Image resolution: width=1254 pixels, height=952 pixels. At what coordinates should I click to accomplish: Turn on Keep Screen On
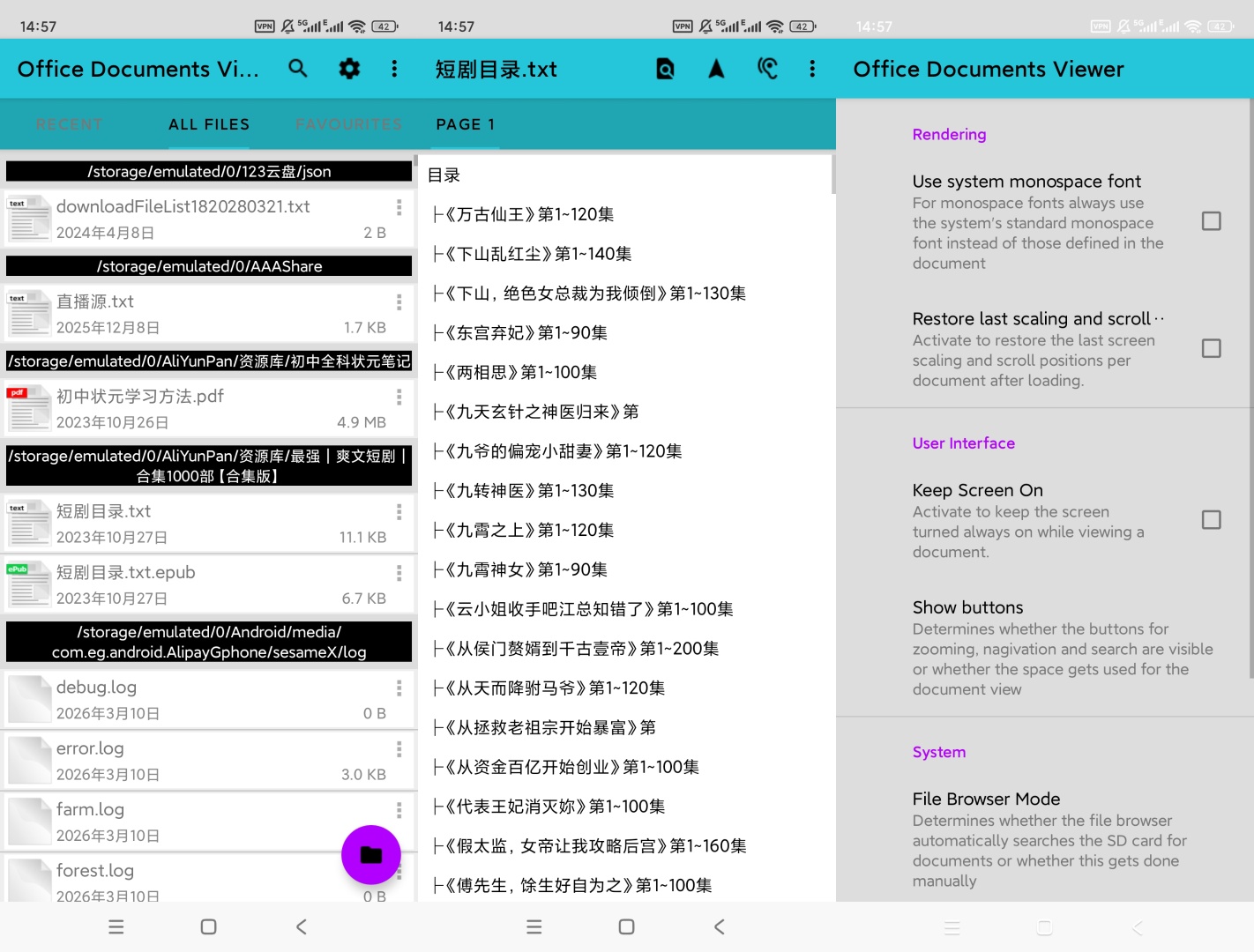click(x=1210, y=520)
